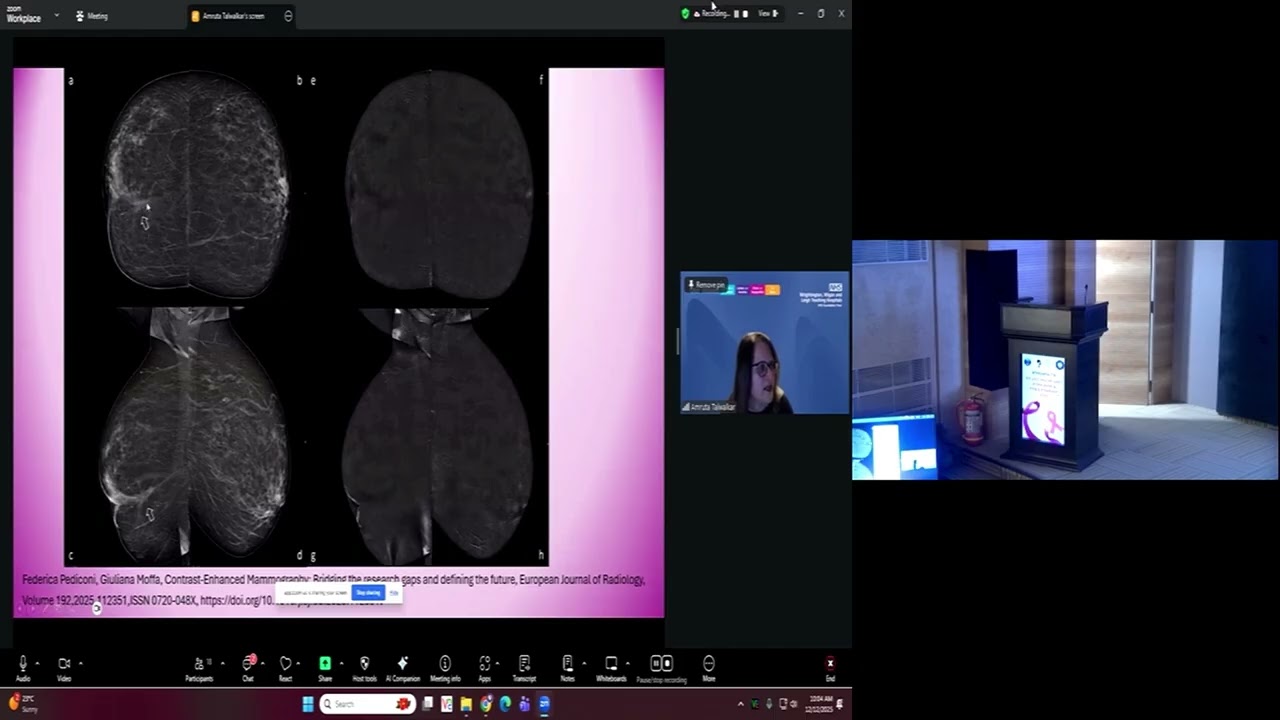
Task: Open Google Chrome from taskbar
Action: (486, 704)
